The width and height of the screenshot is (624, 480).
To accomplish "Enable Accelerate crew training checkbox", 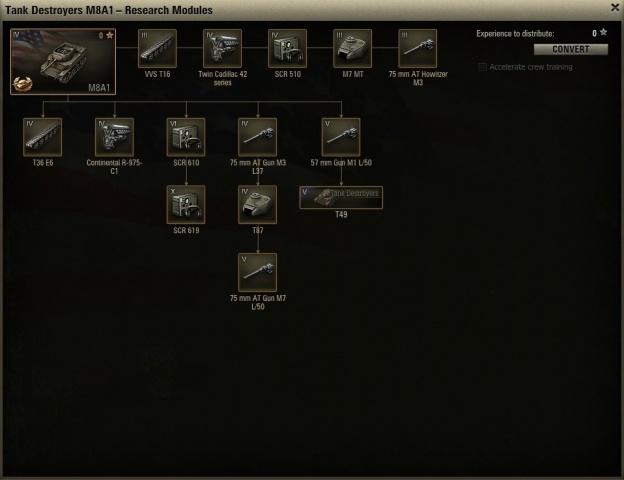I will (x=482, y=67).
